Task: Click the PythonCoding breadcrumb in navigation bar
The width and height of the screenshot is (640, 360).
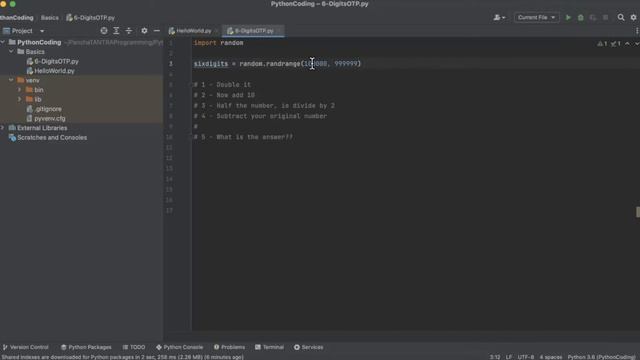Action: [17, 18]
